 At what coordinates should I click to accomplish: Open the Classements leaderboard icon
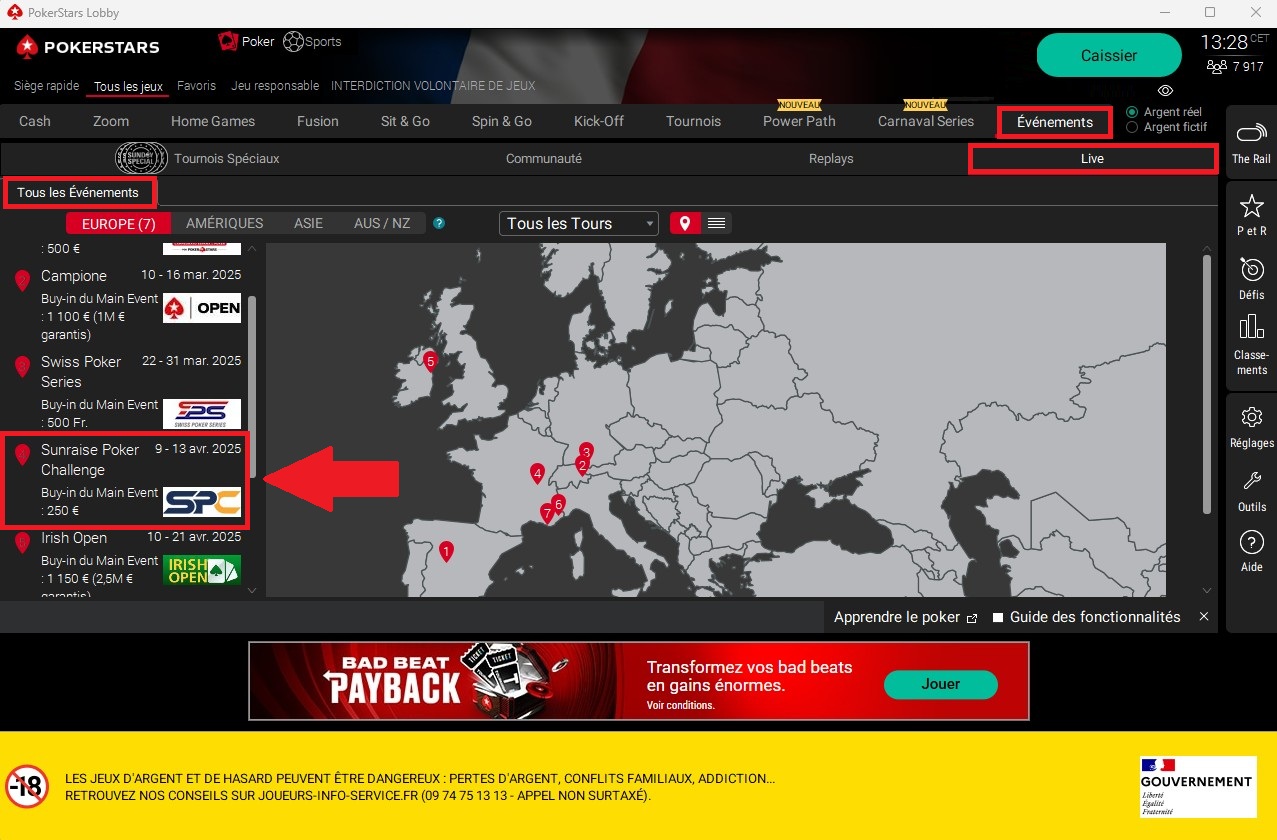click(x=1251, y=327)
